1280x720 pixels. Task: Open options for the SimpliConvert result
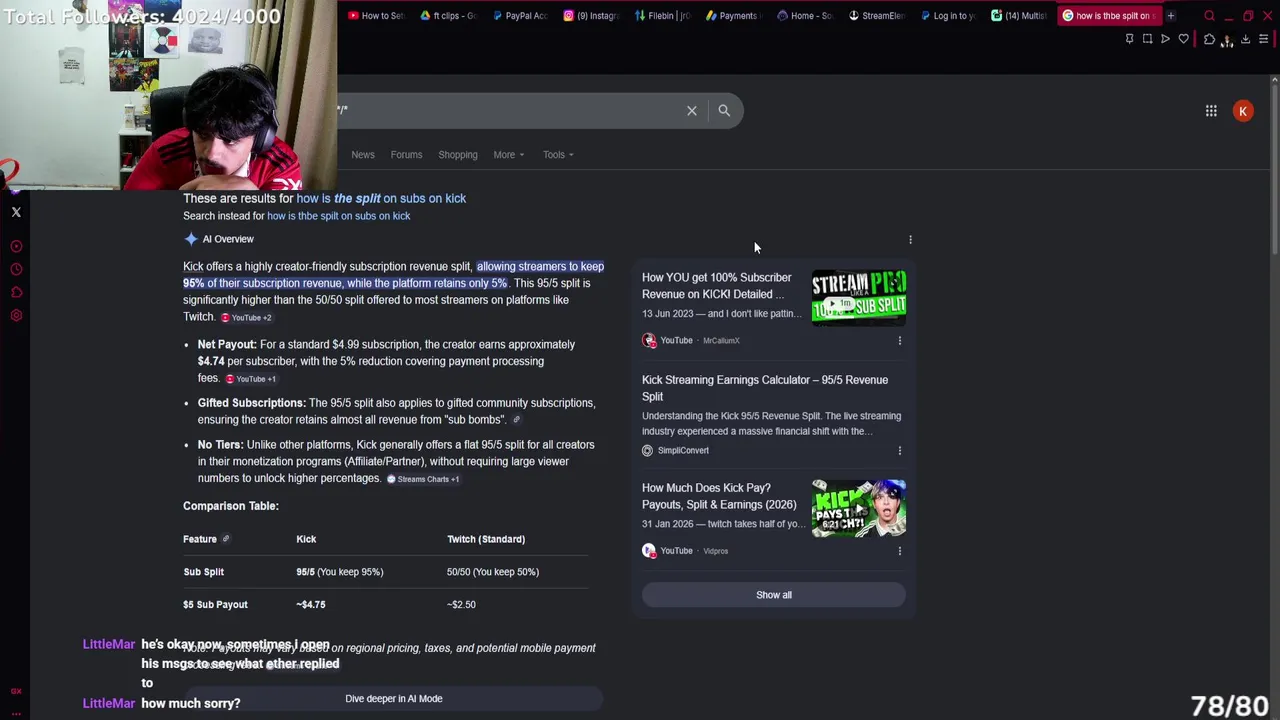click(899, 451)
